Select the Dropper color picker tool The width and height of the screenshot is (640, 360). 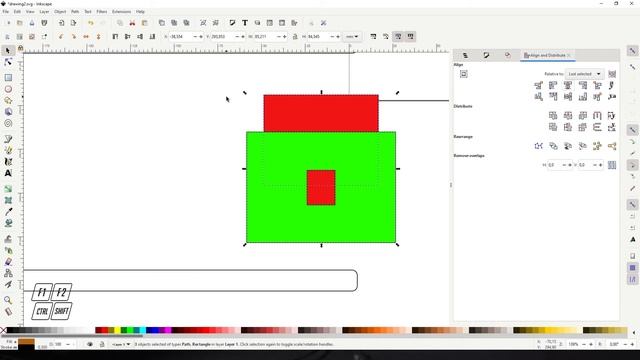(8, 212)
